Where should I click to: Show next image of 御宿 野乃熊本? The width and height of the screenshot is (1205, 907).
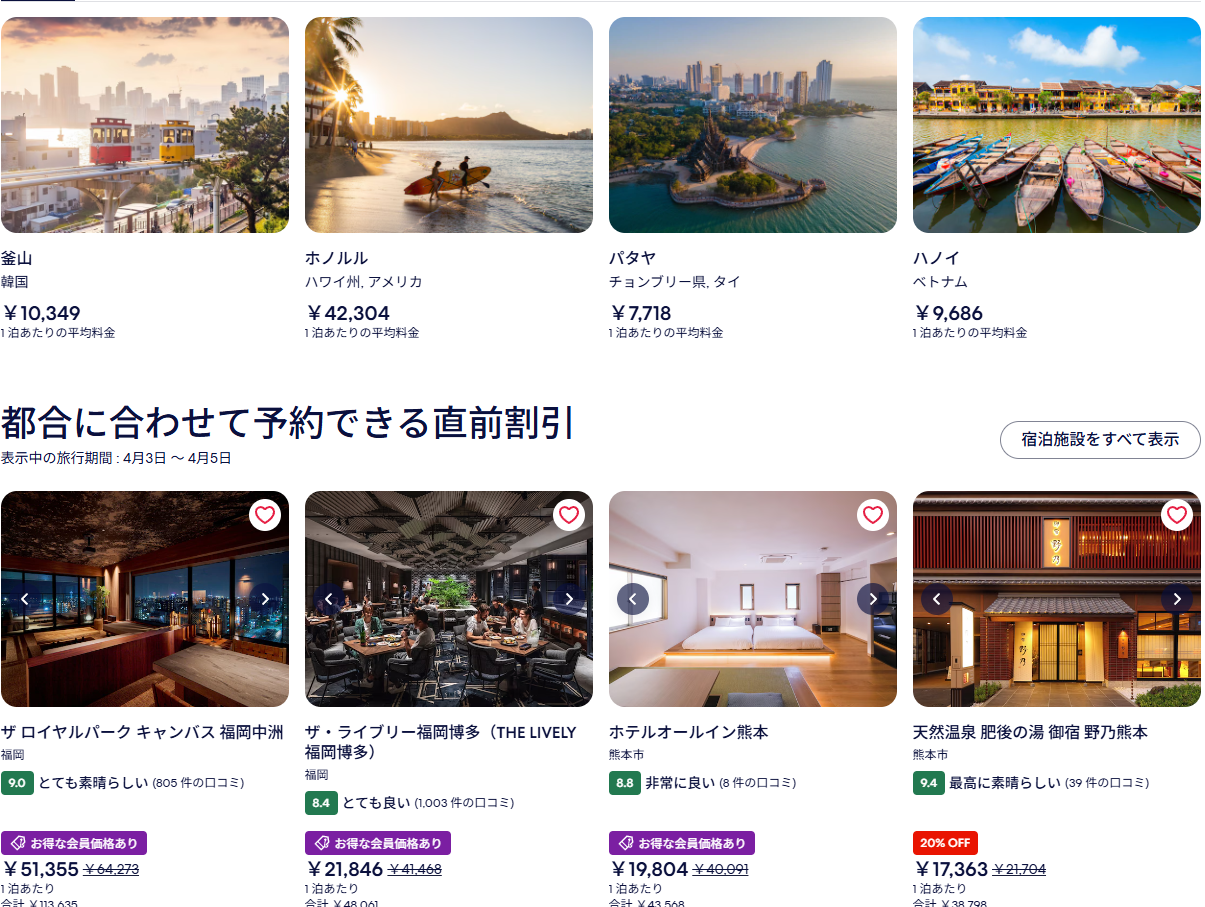click(1177, 599)
